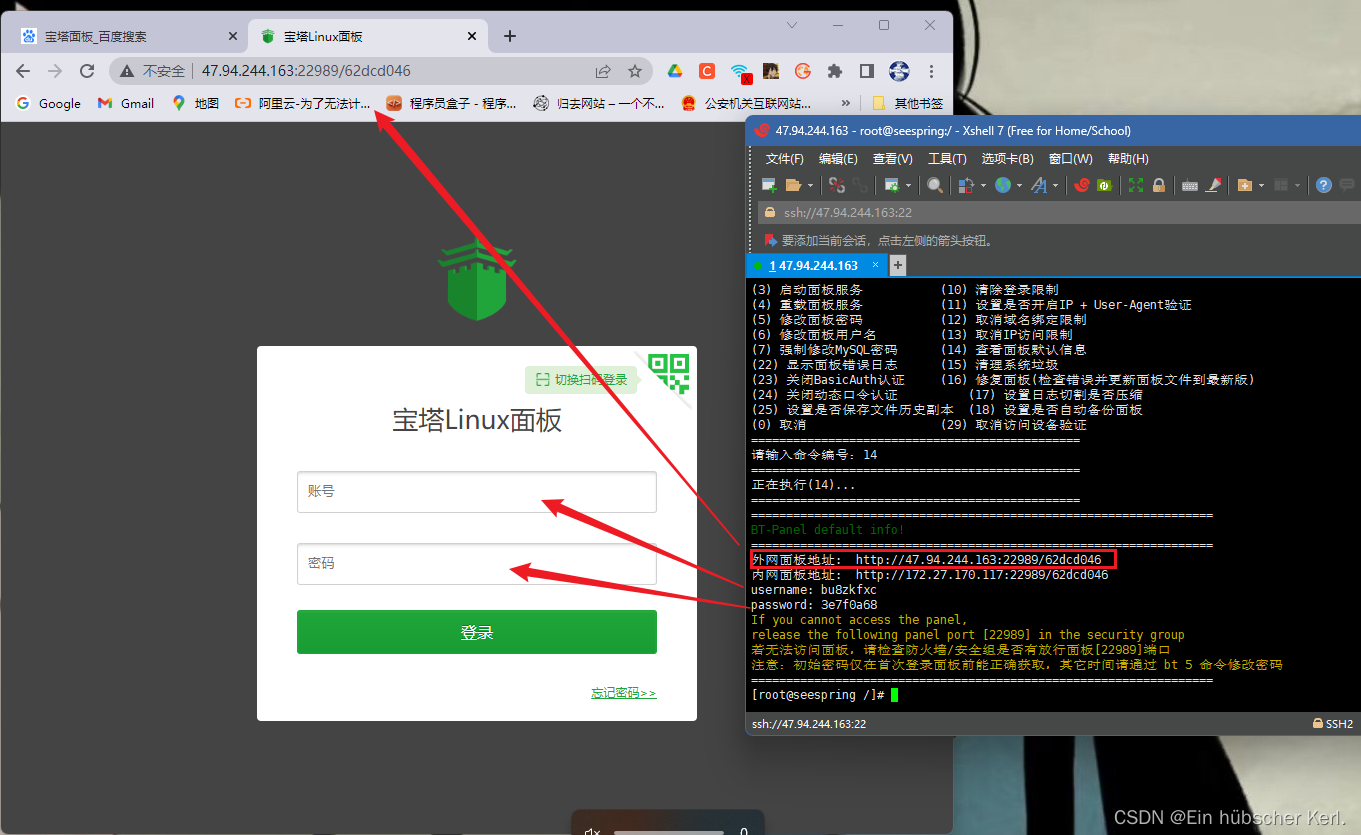Open a new Chrome tab with plus
The height and width of the screenshot is (835, 1361).
509,36
